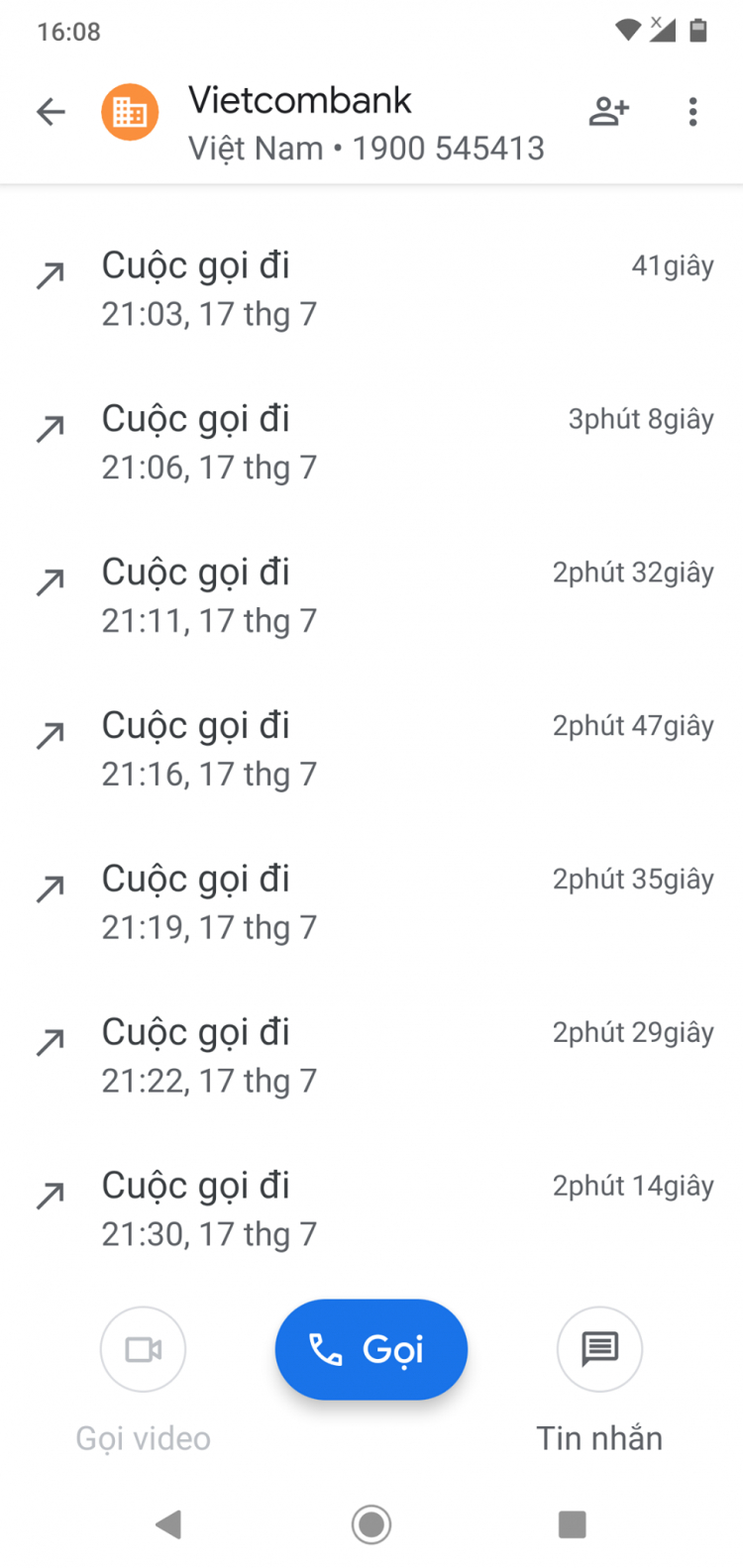Select the call entry at 21:16
This screenshot has height=1568, width=743.
[x=371, y=750]
